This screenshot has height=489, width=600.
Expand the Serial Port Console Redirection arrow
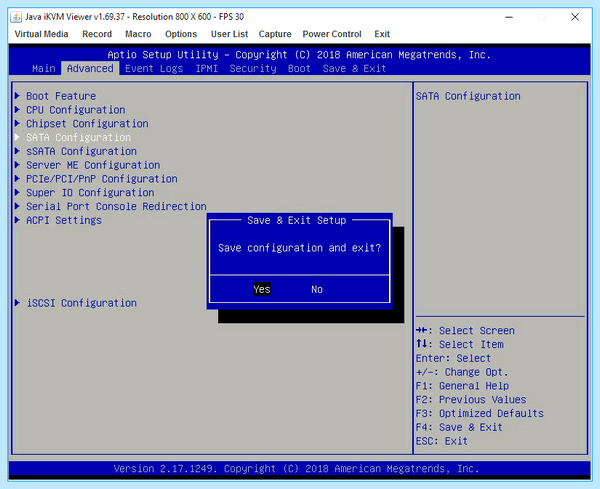click(17, 206)
